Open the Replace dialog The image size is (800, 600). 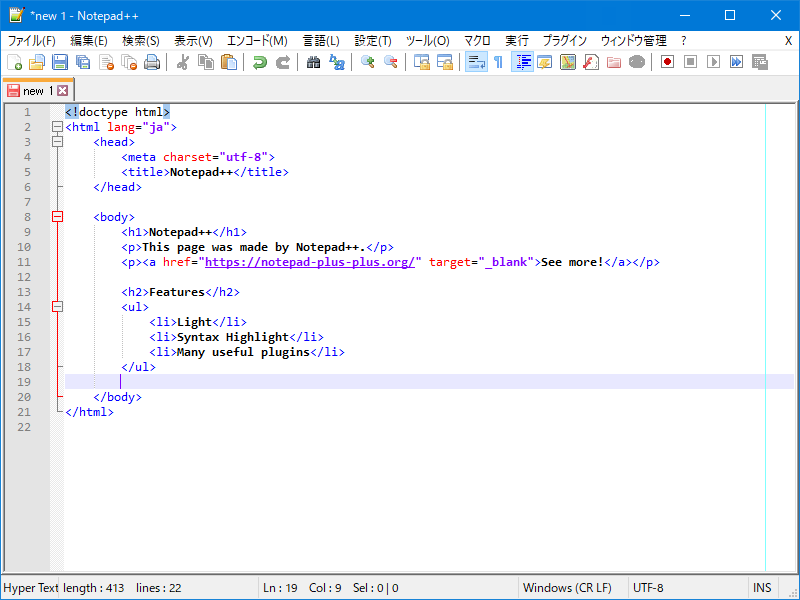pyautogui.click(x=335, y=61)
